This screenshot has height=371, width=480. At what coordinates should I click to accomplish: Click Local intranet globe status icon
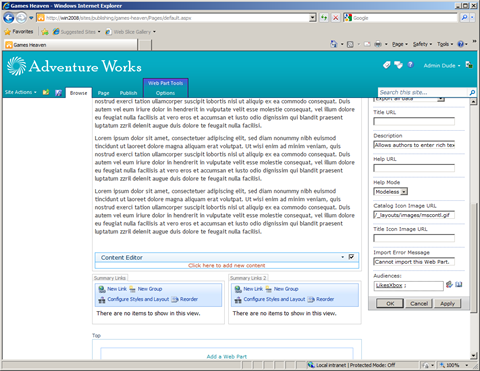pos(311,365)
